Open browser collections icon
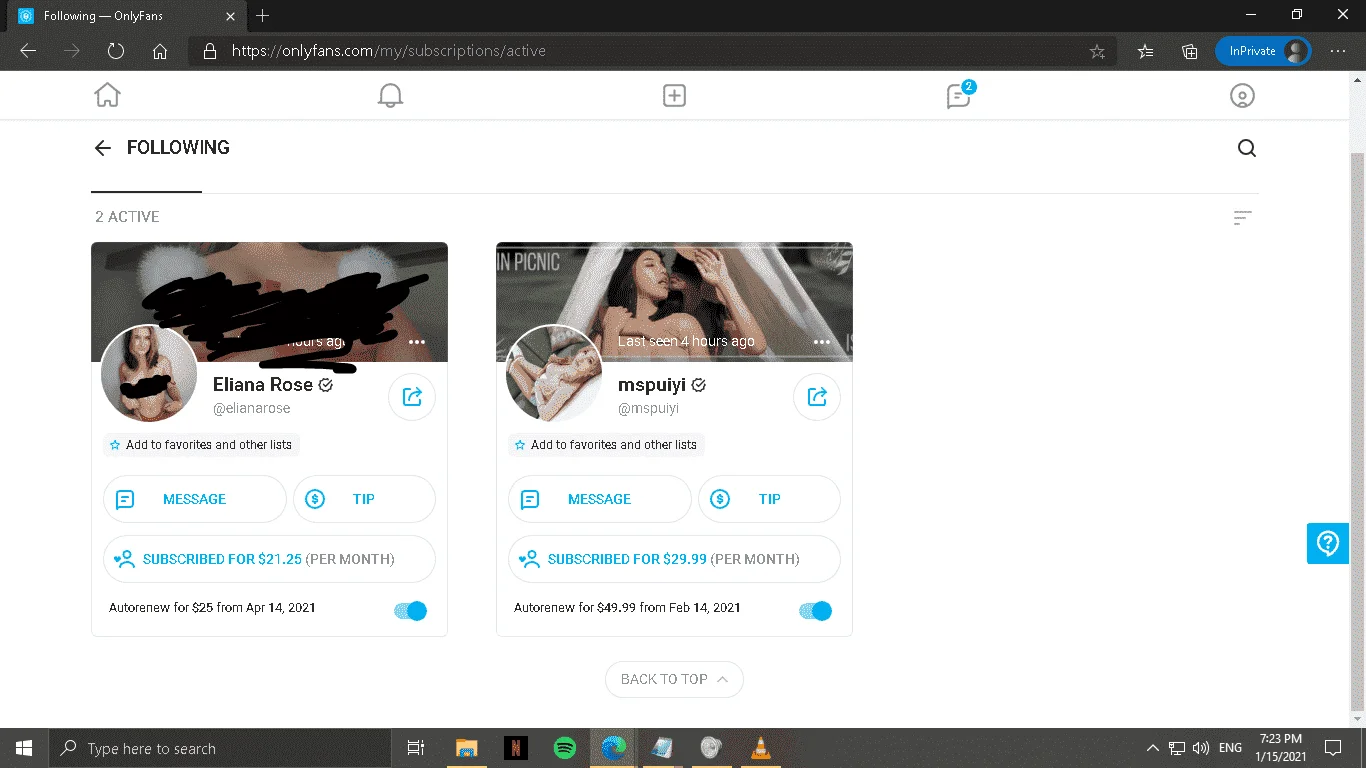Screen dimensions: 1366x768 tap(1190, 51)
